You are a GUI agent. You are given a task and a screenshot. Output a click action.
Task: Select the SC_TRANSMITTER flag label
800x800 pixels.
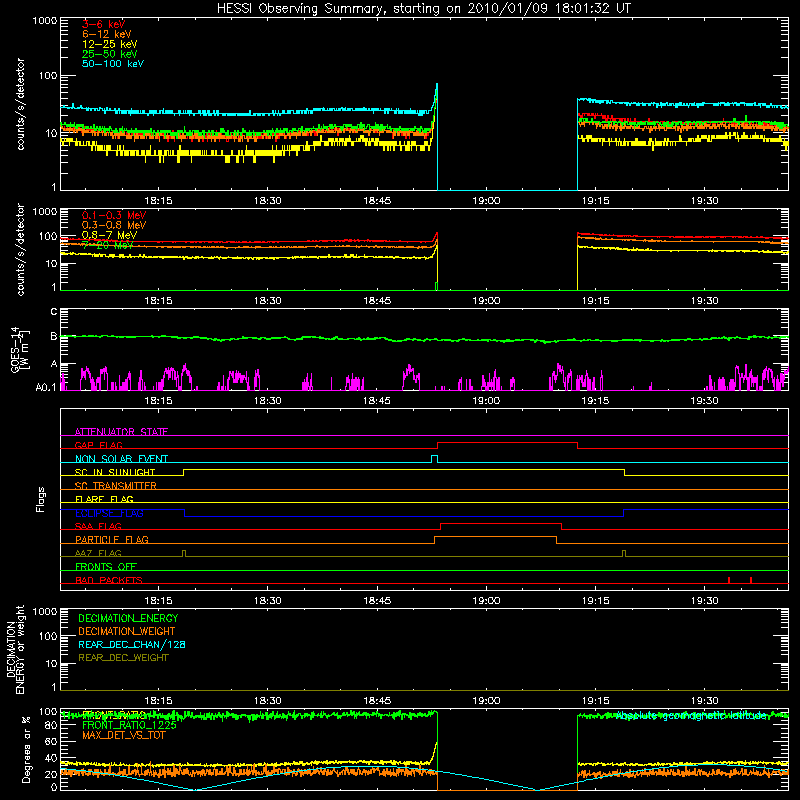pyautogui.click(x=116, y=486)
